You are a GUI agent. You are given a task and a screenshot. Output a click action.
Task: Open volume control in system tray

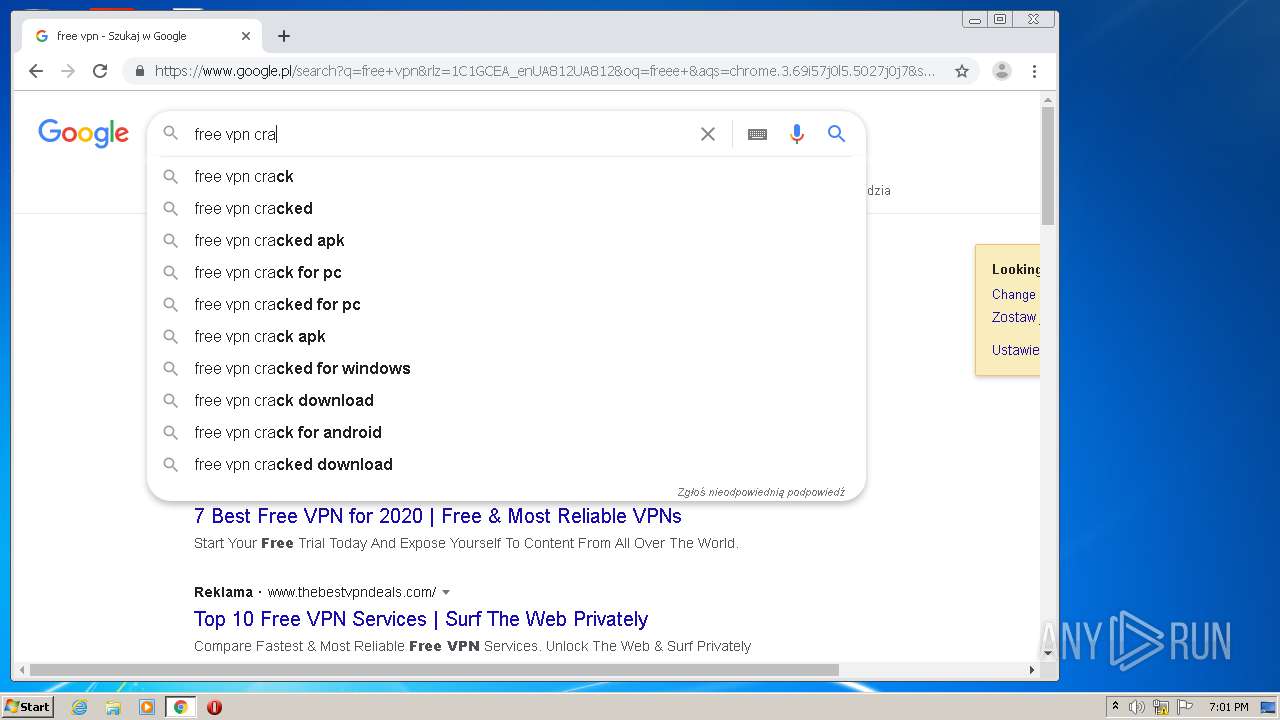tap(1137, 707)
